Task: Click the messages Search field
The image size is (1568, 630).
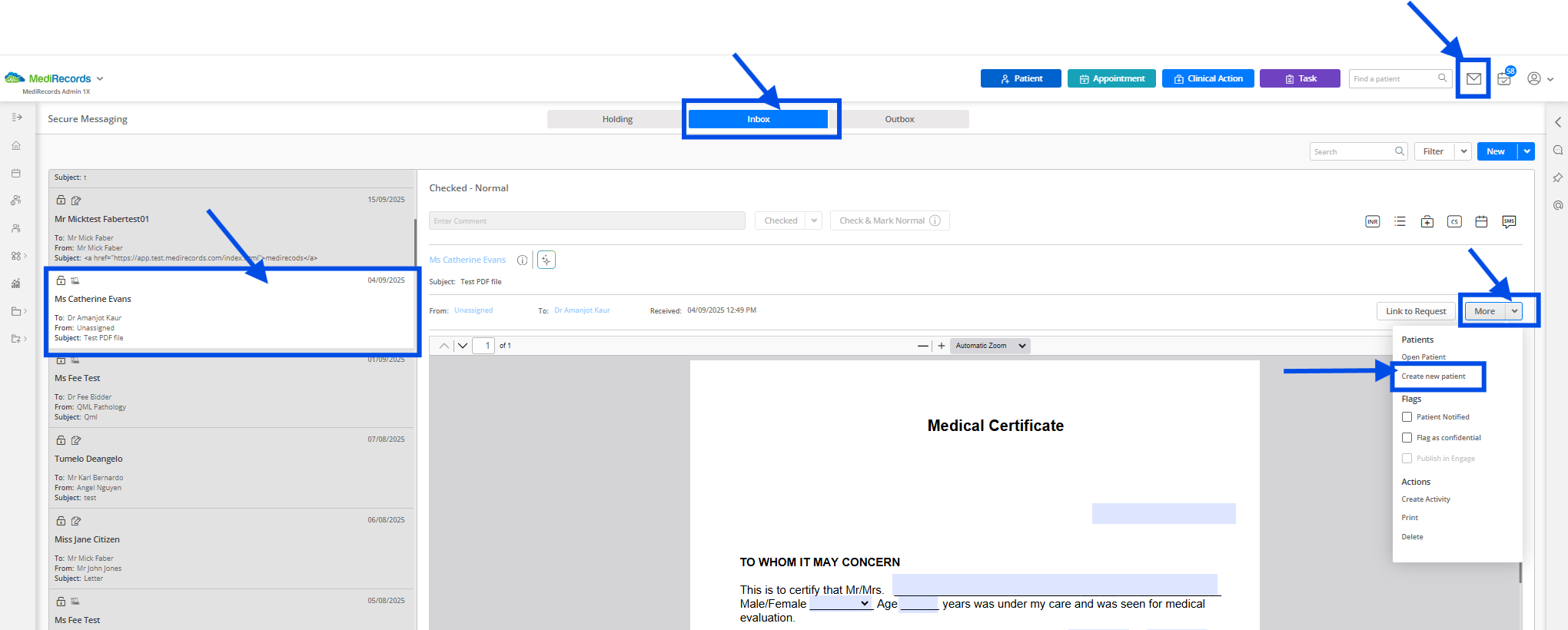Action: tap(1358, 151)
